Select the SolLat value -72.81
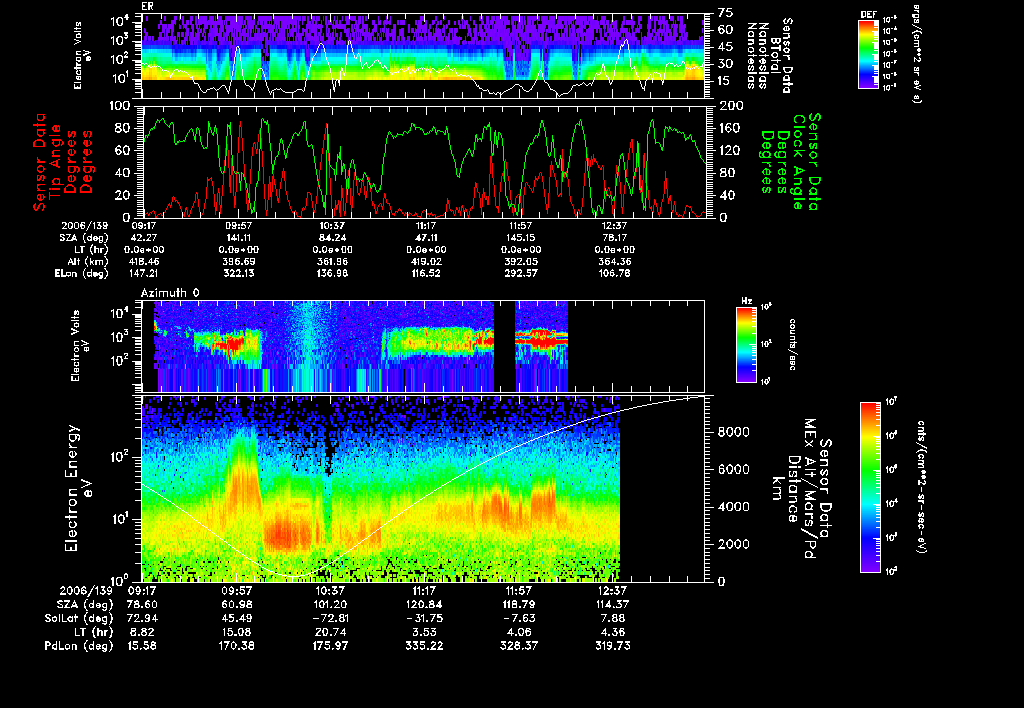The height and width of the screenshot is (708, 1024). (x=330, y=618)
